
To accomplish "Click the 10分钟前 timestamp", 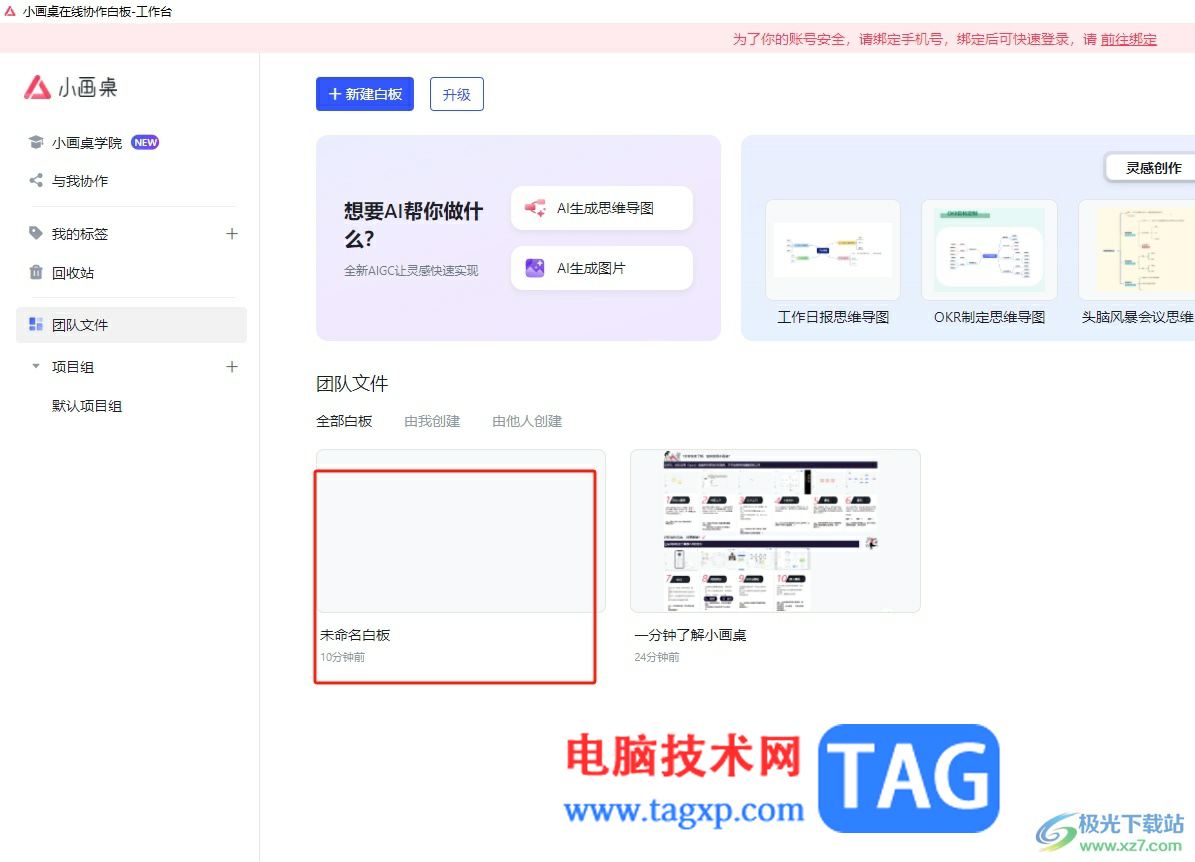I will [342, 657].
